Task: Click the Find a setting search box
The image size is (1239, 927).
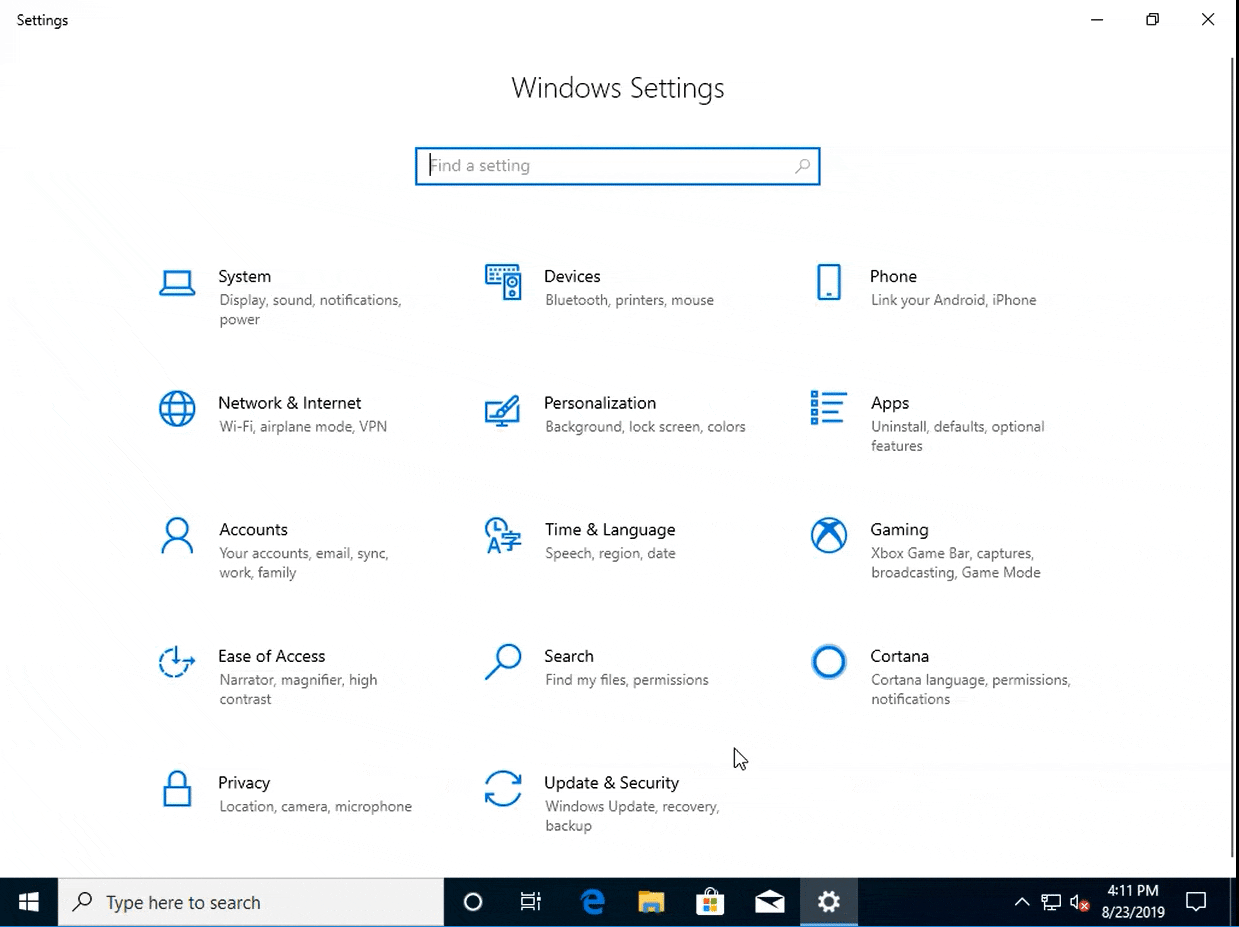Action: 617,166
